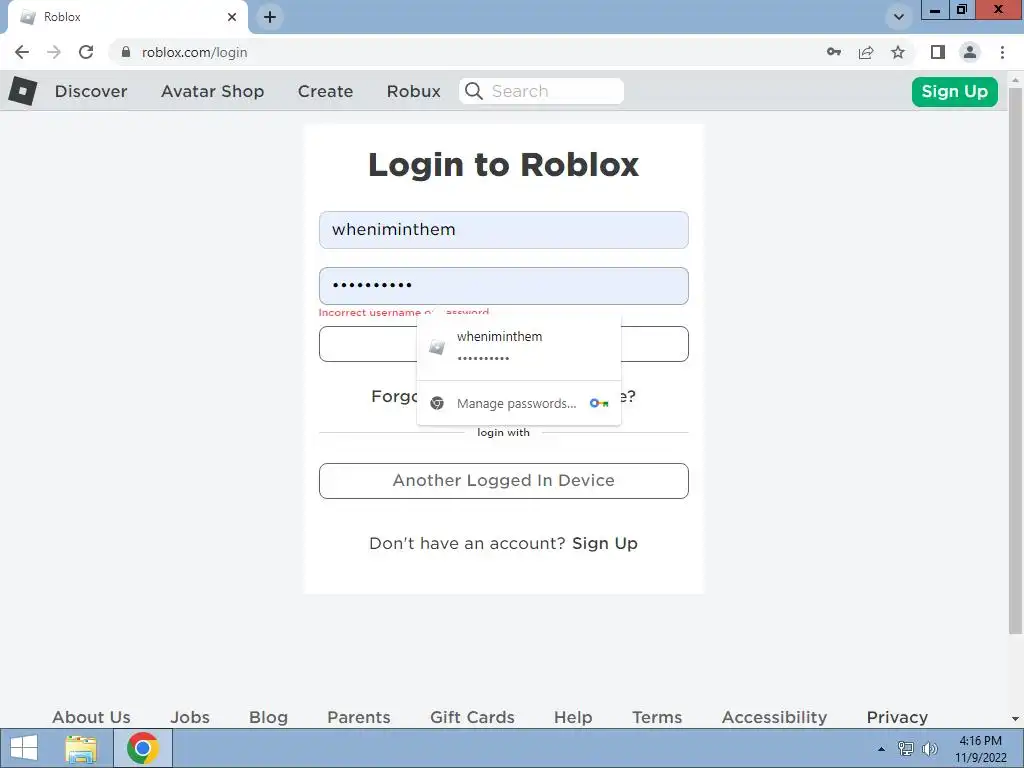Open the password key icon in address bar
The width and height of the screenshot is (1024, 768).
click(834, 52)
